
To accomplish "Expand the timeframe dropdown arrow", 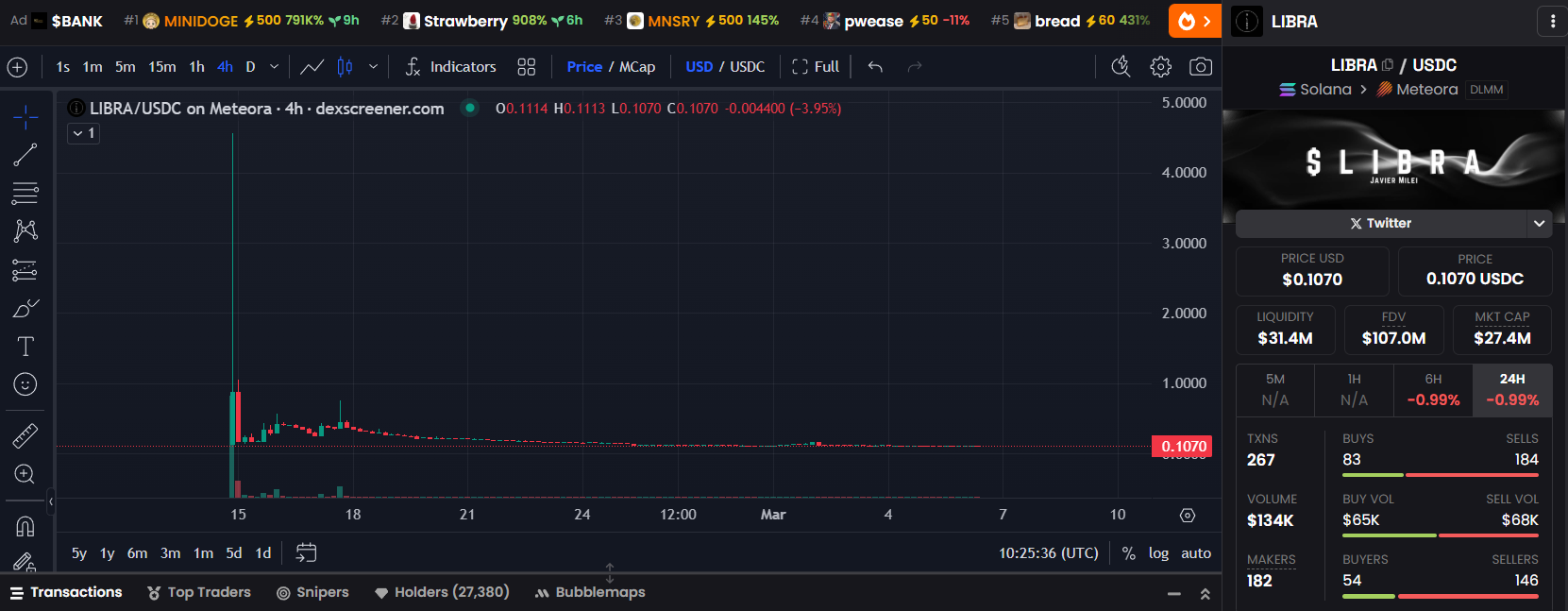I will coord(274,67).
